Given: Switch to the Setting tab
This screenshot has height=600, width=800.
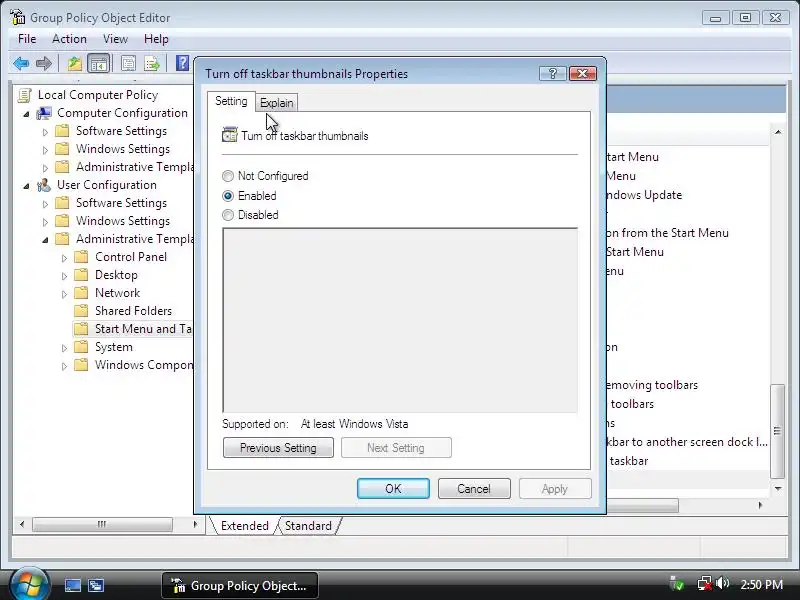Looking at the screenshot, I should [x=231, y=101].
